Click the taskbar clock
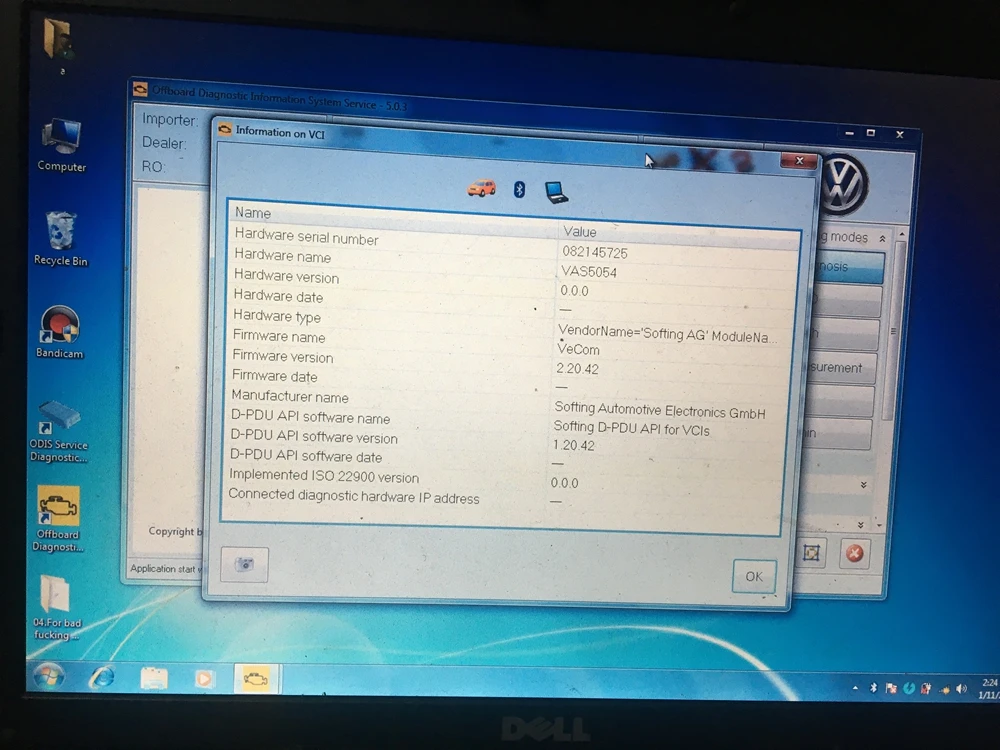The image size is (1000, 750). coord(989,689)
